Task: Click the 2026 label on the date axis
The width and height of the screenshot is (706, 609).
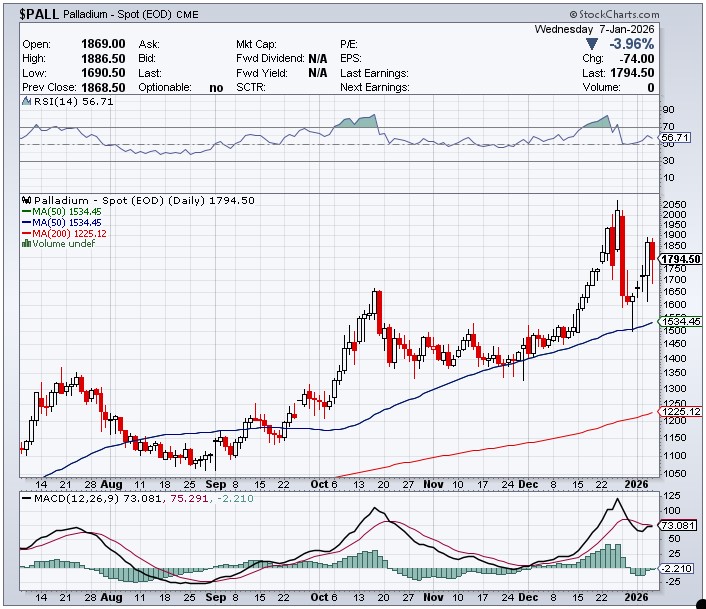Action: (637, 483)
